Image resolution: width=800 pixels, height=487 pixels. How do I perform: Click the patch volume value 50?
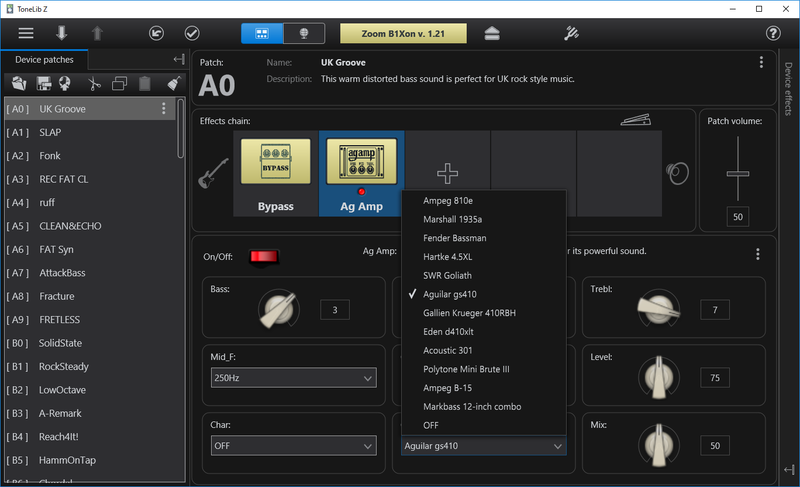pyautogui.click(x=738, y=217)
